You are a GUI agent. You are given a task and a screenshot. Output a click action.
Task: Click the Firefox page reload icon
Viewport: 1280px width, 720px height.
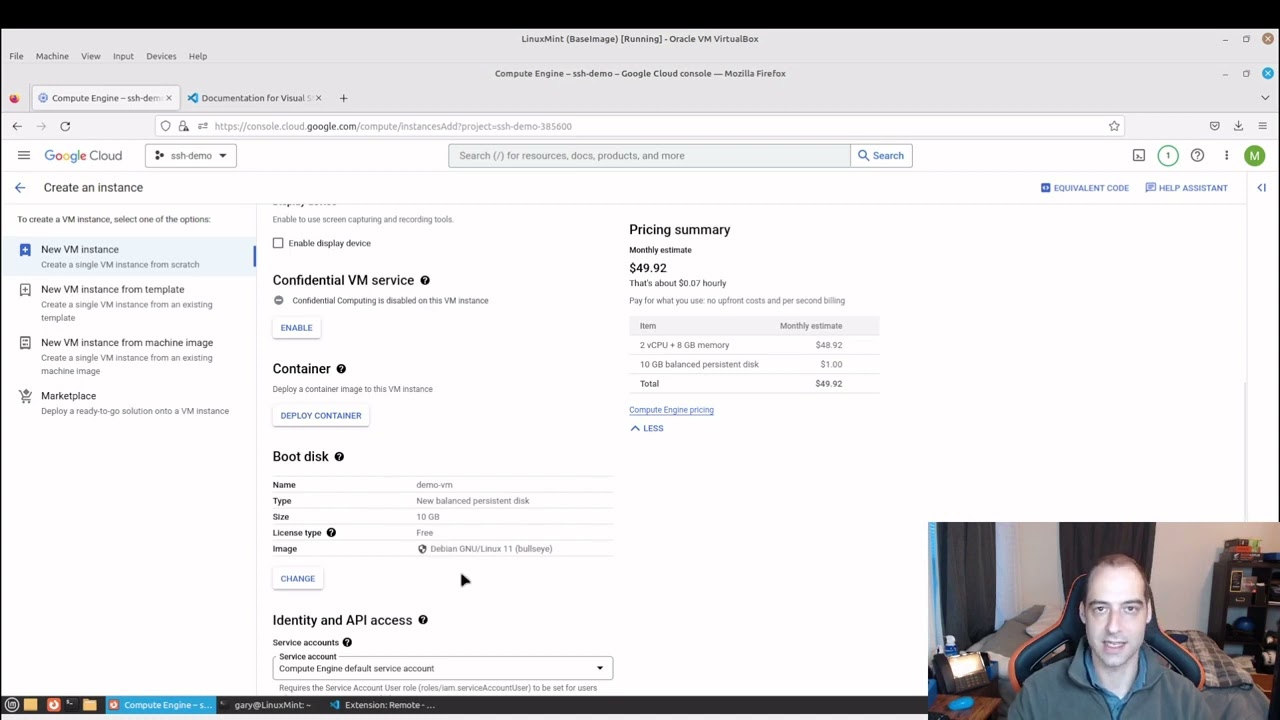[x=65, y=126]
